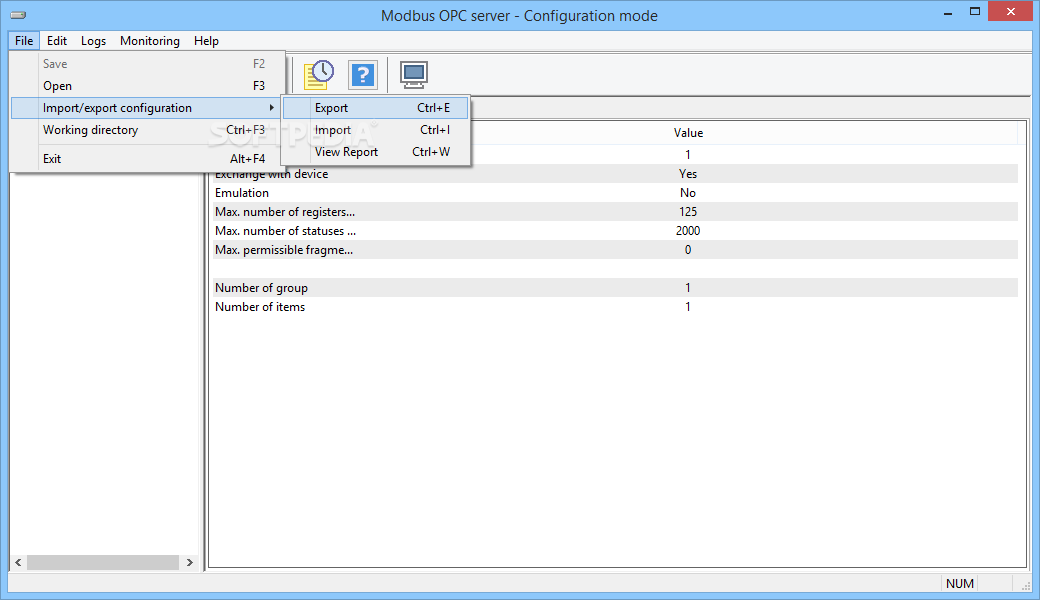
Task: Click the blue question mark help icon
Action: [363, 75]
